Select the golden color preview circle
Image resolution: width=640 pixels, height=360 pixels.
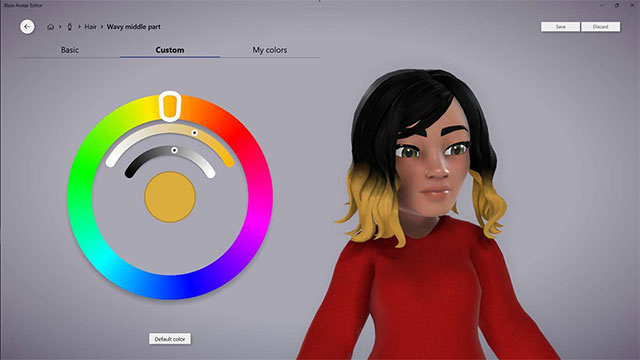tap(170, 197)
